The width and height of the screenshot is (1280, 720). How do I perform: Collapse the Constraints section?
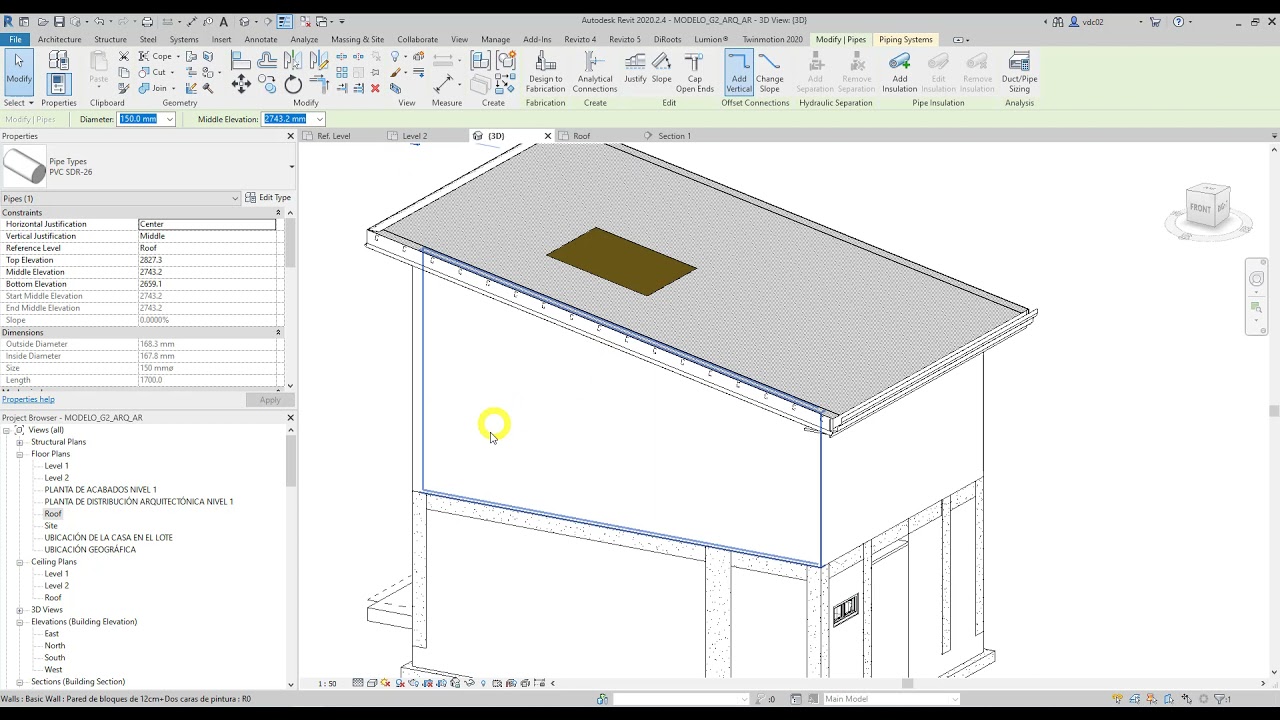pos(278,212)
